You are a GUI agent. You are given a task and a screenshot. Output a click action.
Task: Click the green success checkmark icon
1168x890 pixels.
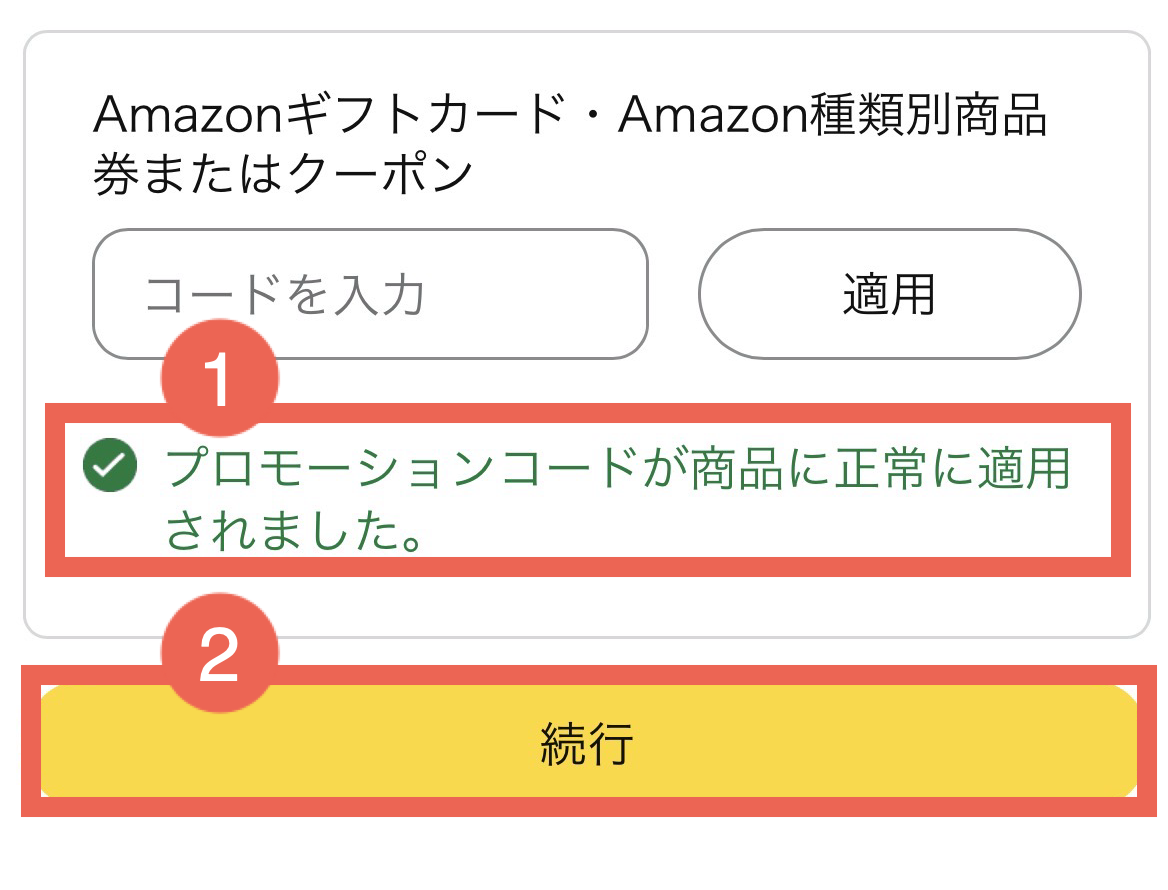(110, 467)
